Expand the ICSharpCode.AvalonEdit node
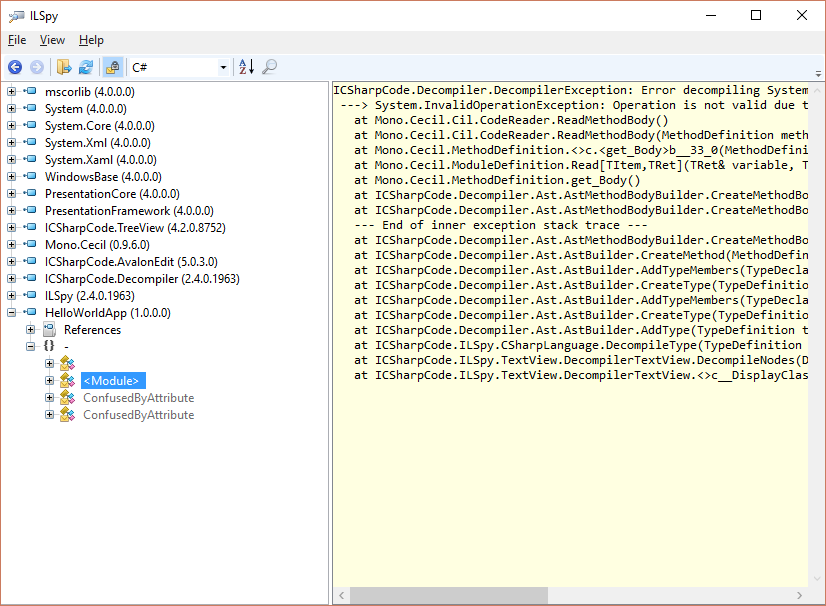Image resolution: width=826 pixels, height=606 pixels. pyautogui.click(x=12, y=261)
